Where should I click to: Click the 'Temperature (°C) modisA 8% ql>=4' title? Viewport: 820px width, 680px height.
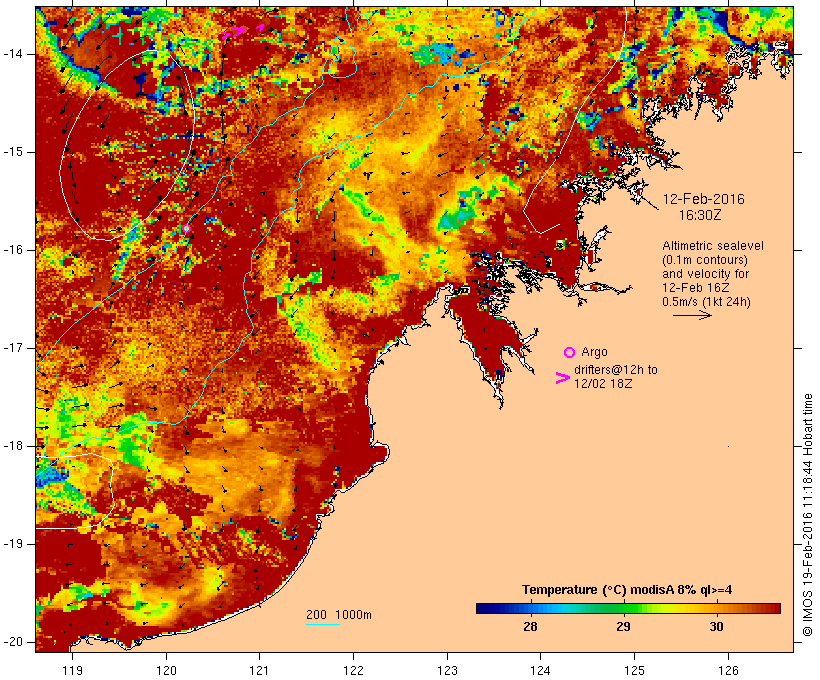point(627,590)
